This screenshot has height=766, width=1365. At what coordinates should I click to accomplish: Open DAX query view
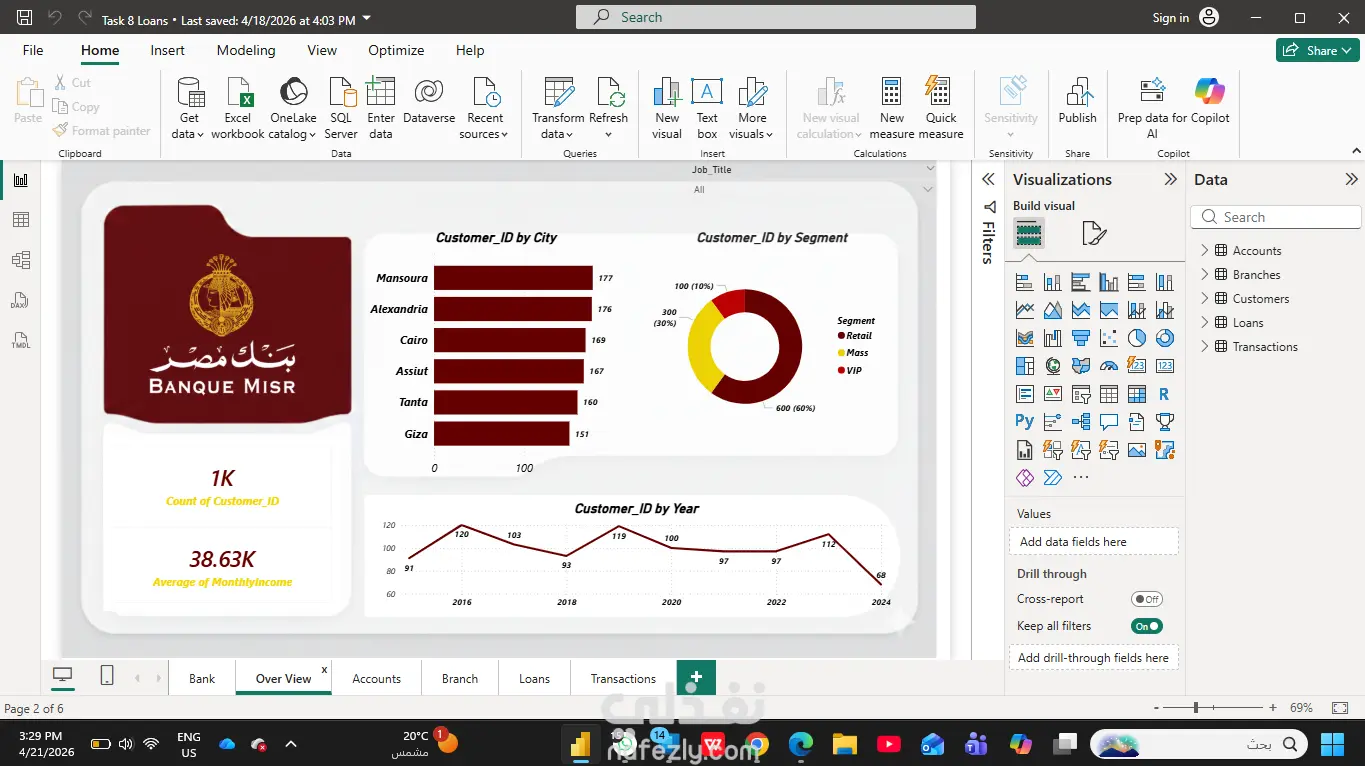pyautogui.click(x=21, y=300)
